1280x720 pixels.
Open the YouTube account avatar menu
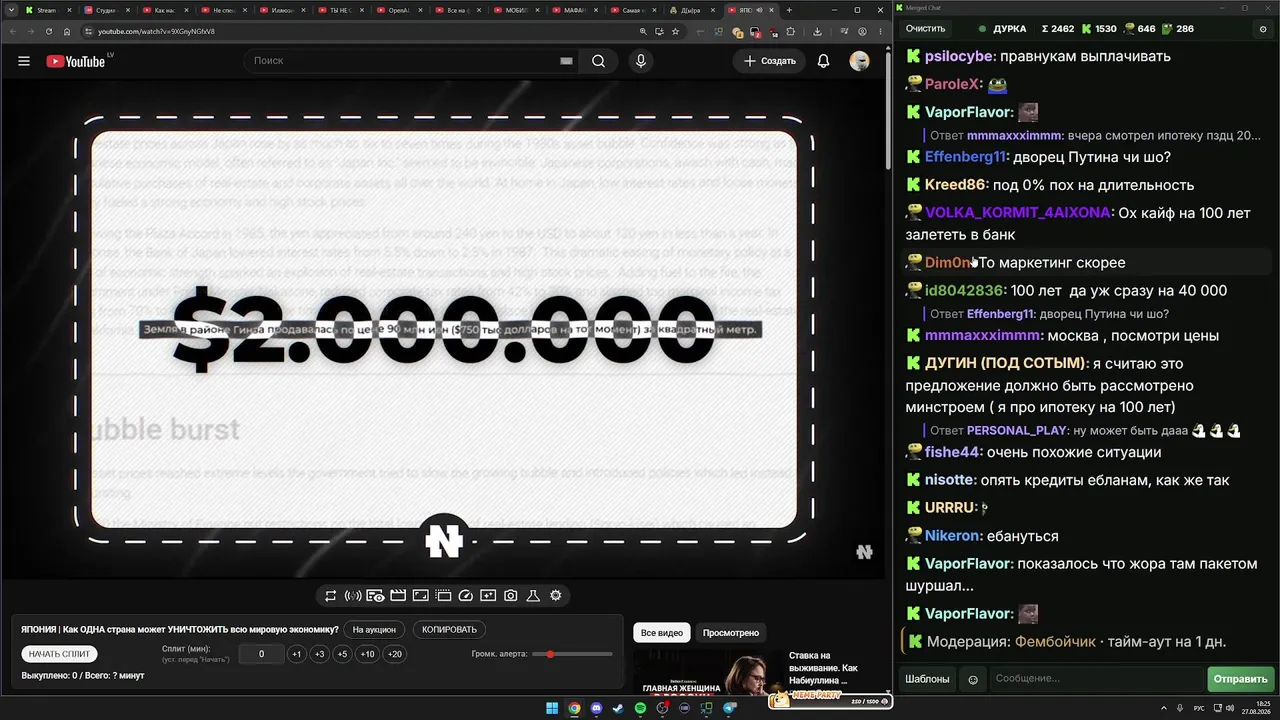(x=859, y=61)
